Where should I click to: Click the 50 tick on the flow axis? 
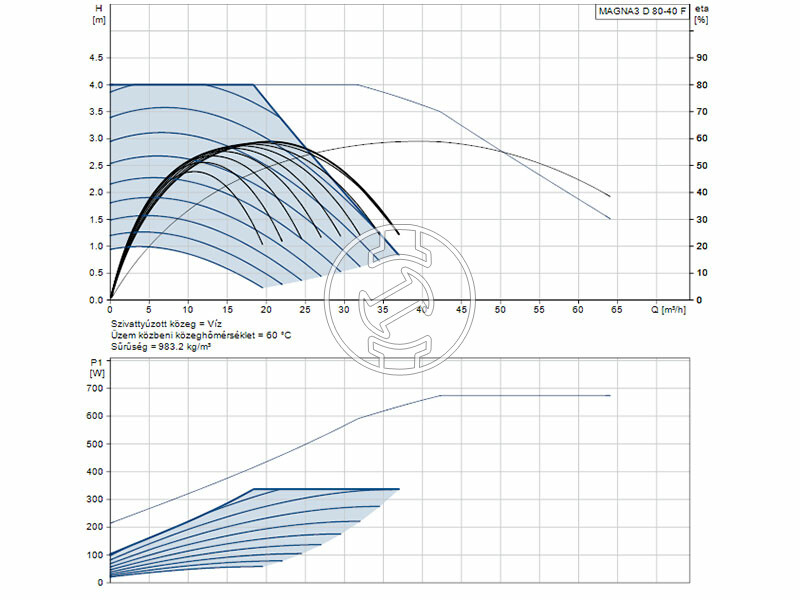[x=500, y=310]
